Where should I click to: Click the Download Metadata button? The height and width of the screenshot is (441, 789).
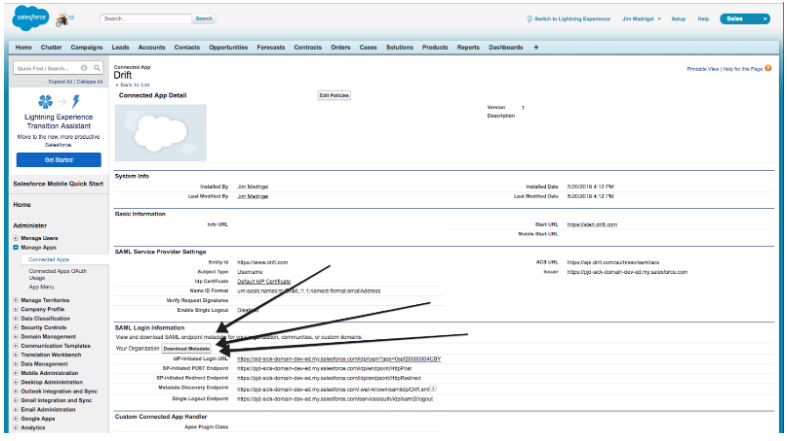coord(187,348)
